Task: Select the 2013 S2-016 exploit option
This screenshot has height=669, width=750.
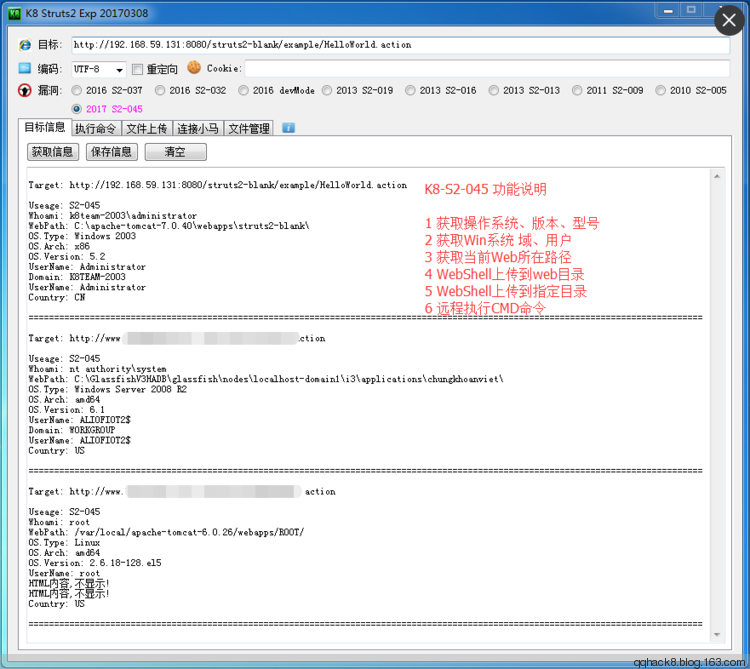Action: (x=409, y=90)
